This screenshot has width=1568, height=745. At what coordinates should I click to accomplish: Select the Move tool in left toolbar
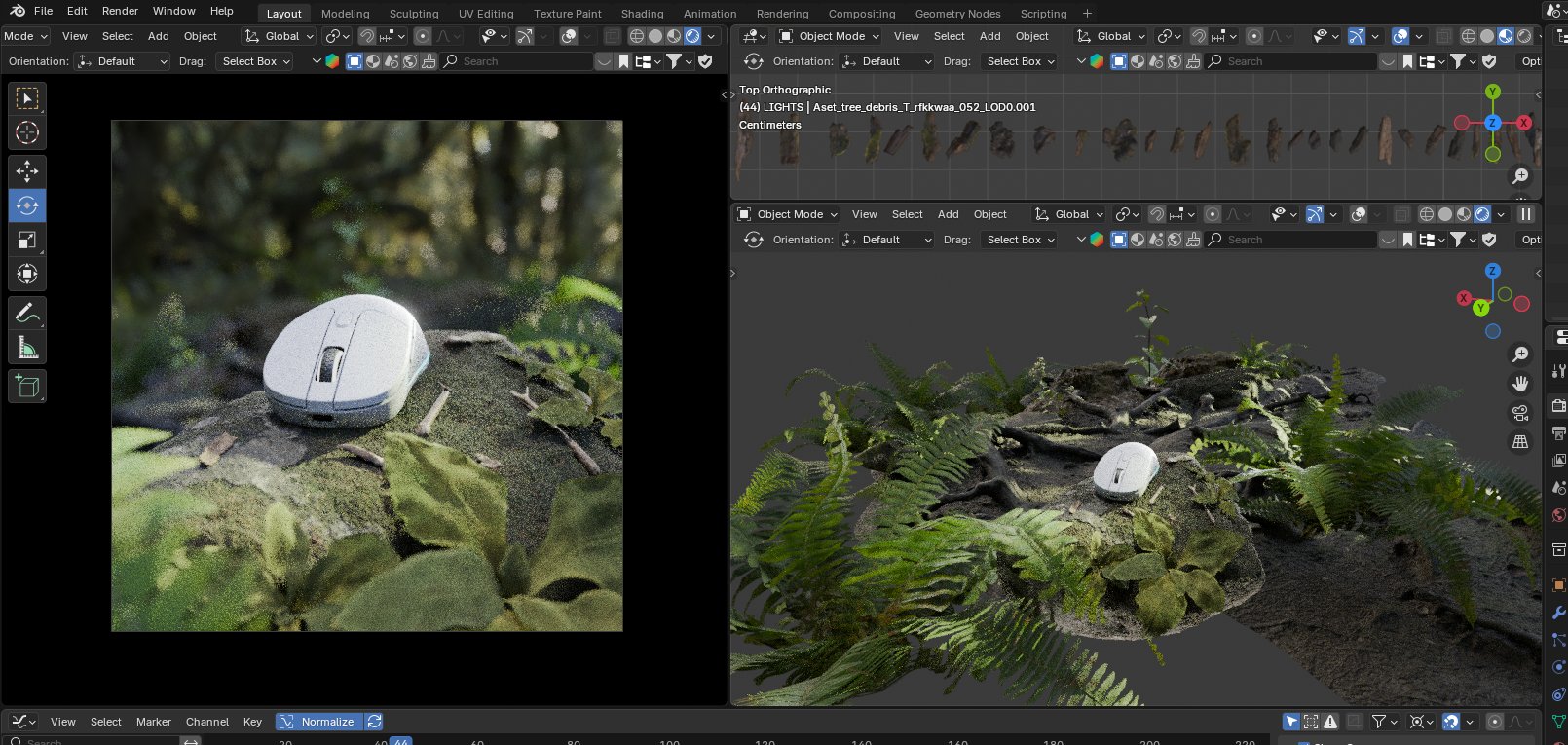[27, 171]
